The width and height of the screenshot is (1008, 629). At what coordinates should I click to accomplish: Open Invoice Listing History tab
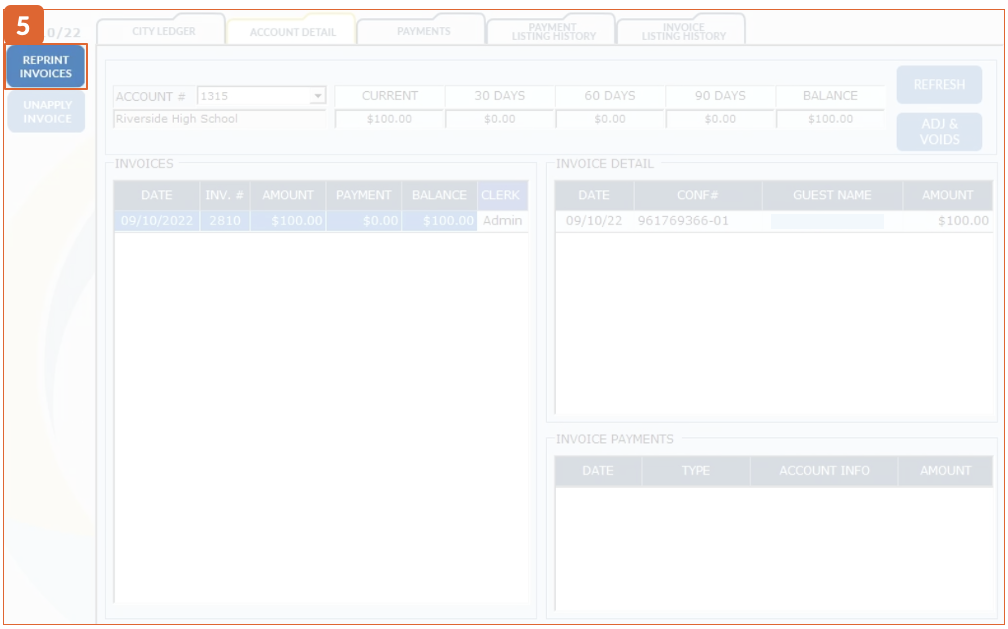682,32
